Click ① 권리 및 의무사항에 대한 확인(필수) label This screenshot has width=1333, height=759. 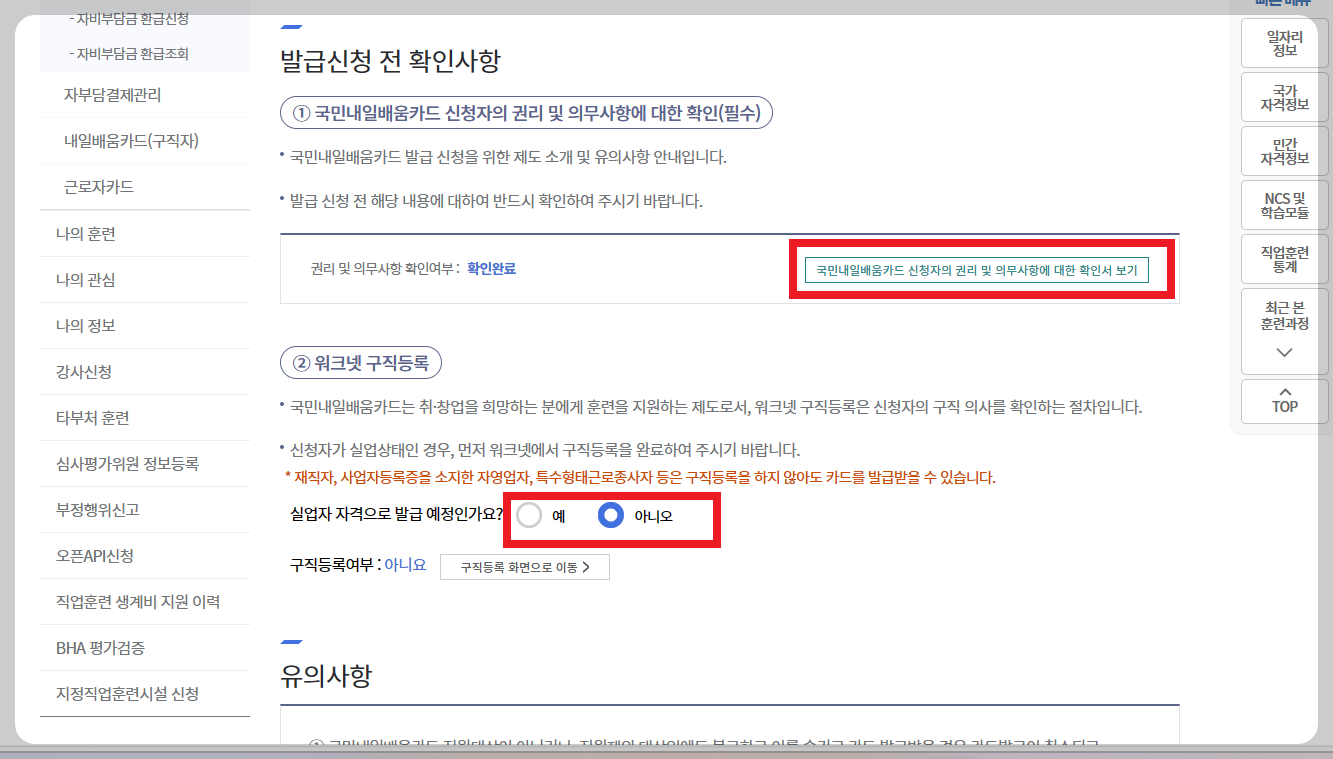tap(527, 113)
